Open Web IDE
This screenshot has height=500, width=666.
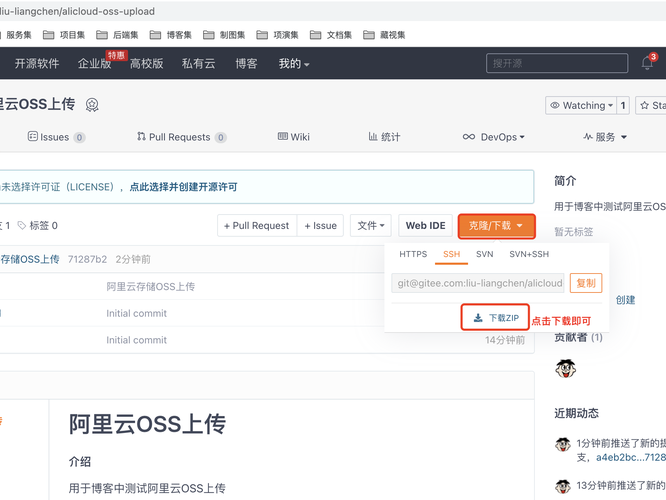pos(426,226)
